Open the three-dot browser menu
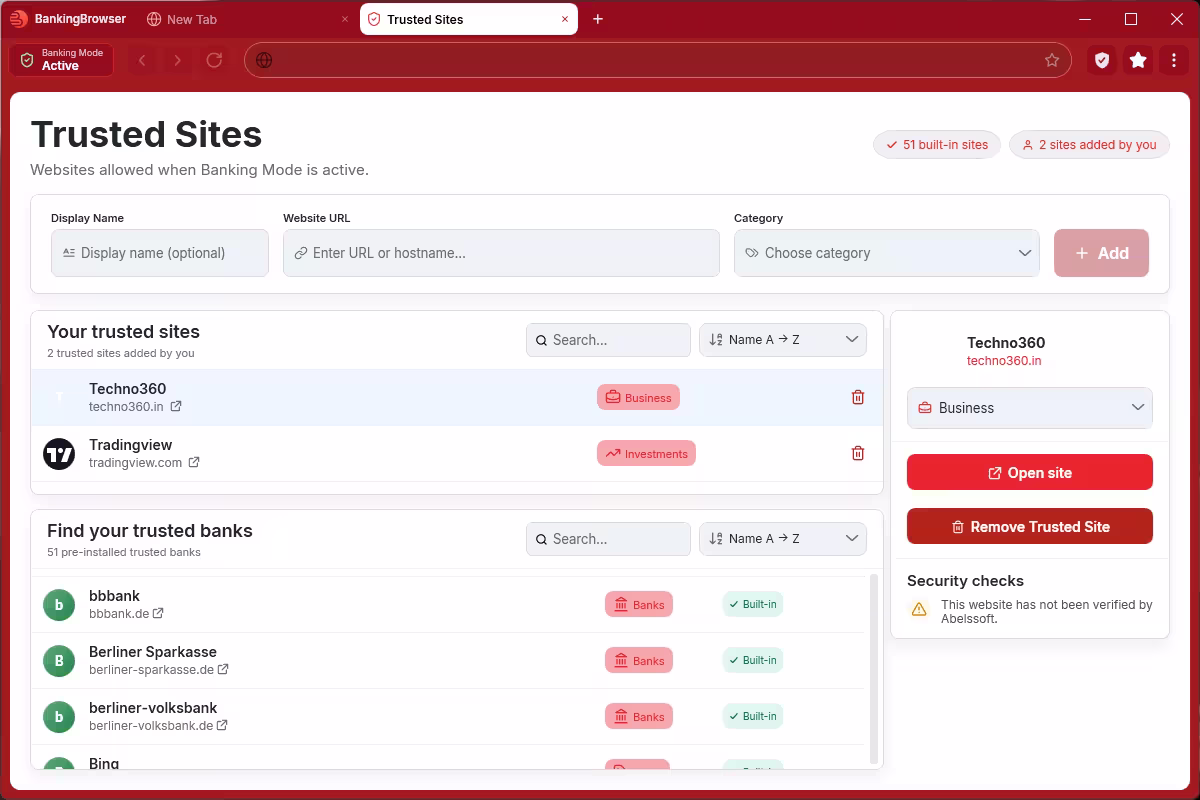1200x800 pixels. [1174, 60]
